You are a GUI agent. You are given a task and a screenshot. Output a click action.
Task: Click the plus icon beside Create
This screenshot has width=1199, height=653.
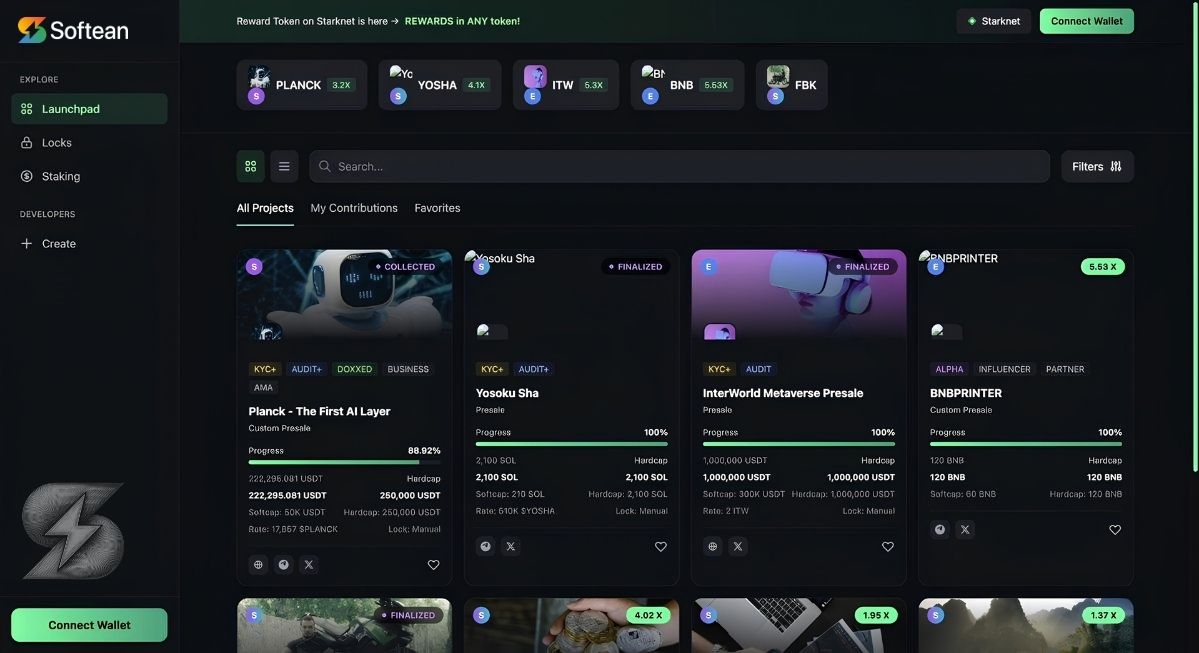coord(27,243)
